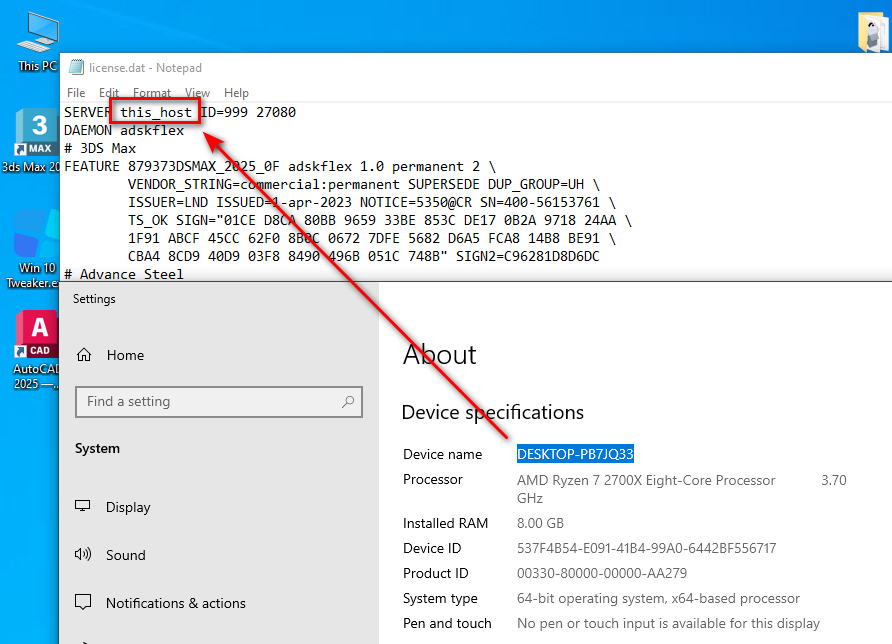Open Sound settings page

126,555
